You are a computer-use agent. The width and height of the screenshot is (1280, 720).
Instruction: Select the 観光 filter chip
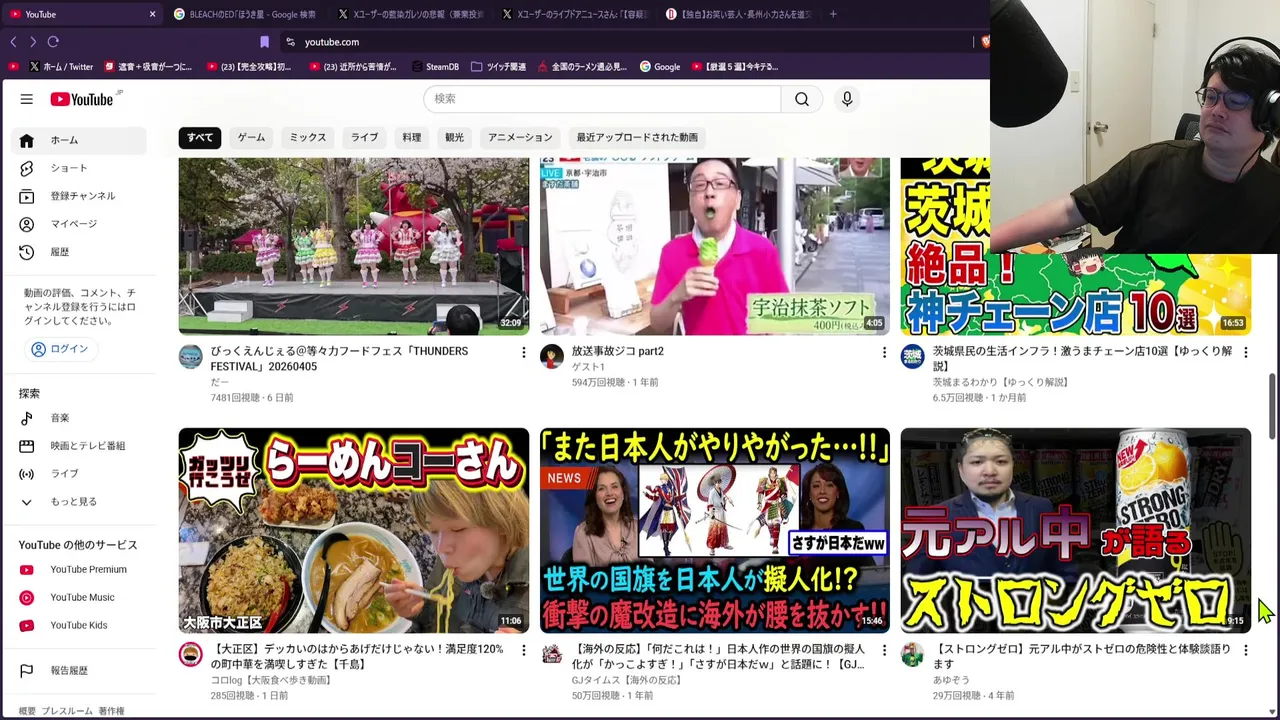coord(455,137)
